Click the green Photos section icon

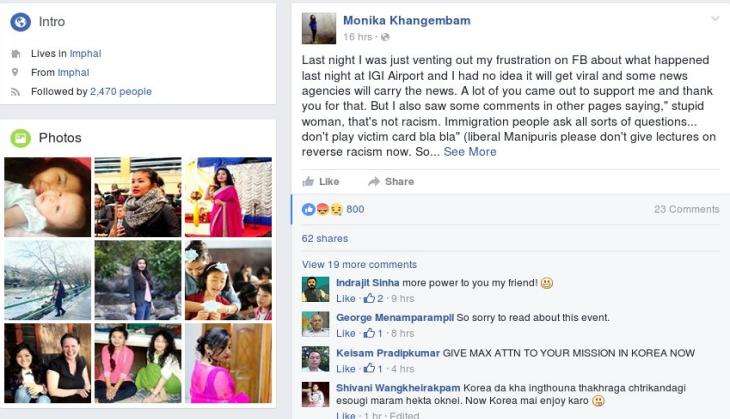point(20,138)
